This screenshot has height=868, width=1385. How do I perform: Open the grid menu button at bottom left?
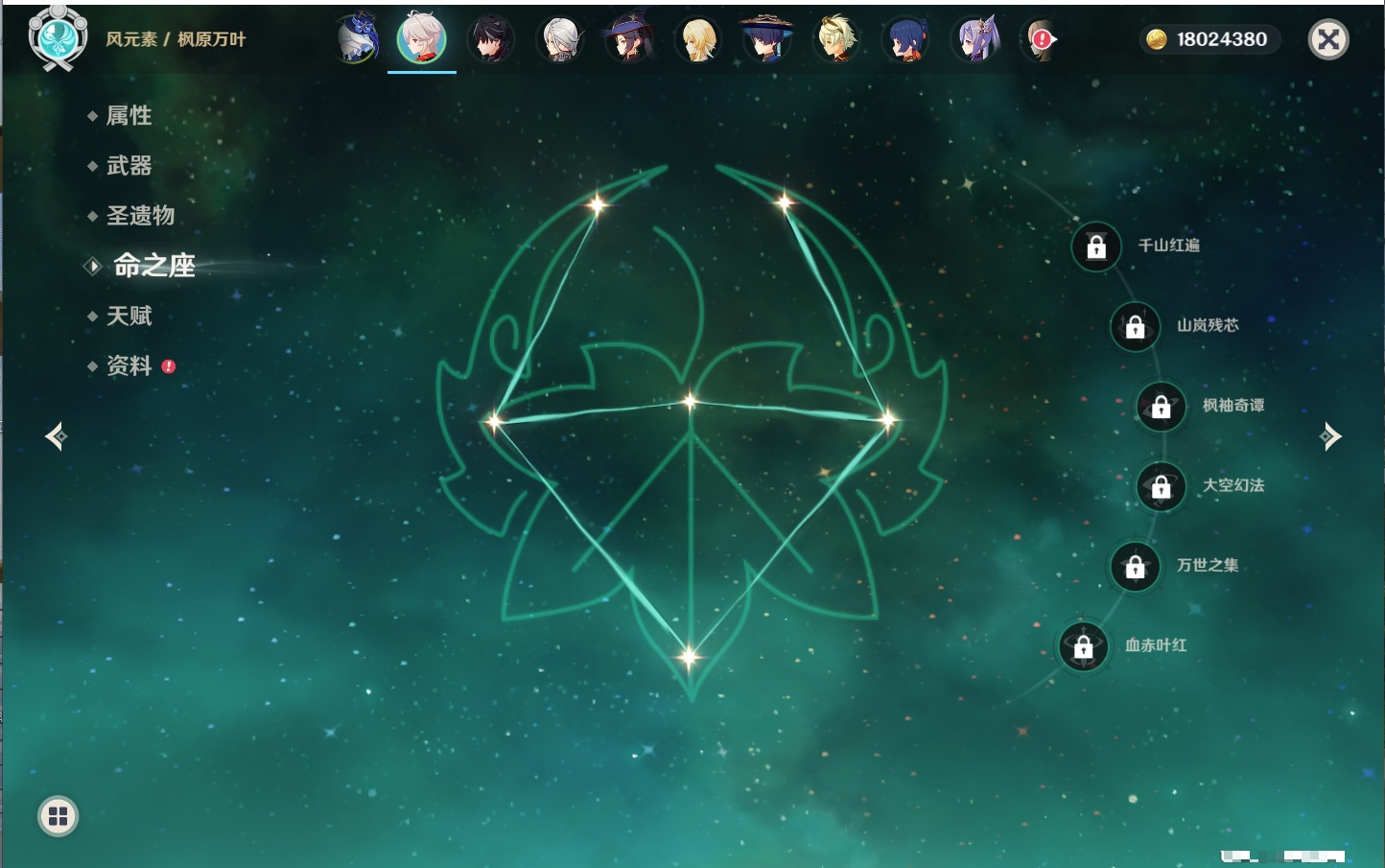[x=58, y=816]
